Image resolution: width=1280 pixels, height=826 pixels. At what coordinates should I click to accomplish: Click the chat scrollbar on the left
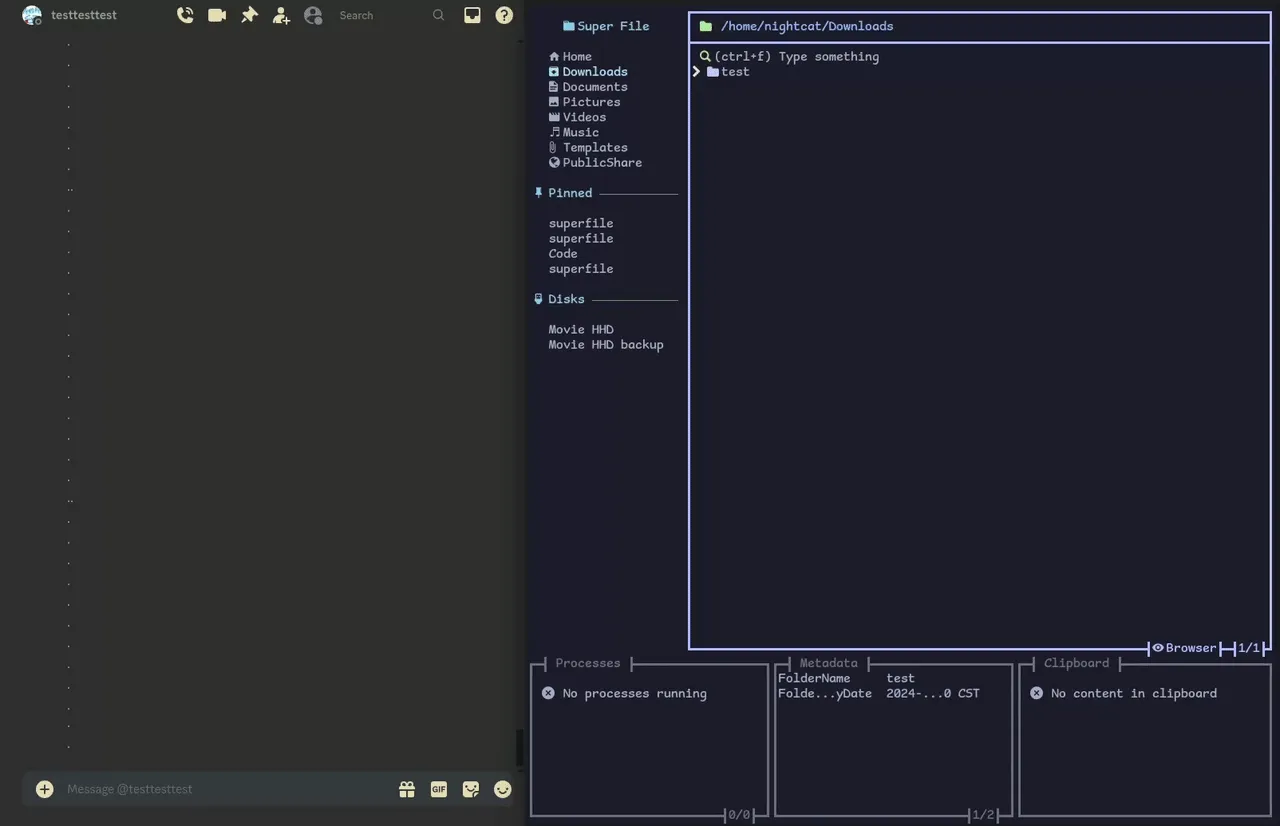519,747
